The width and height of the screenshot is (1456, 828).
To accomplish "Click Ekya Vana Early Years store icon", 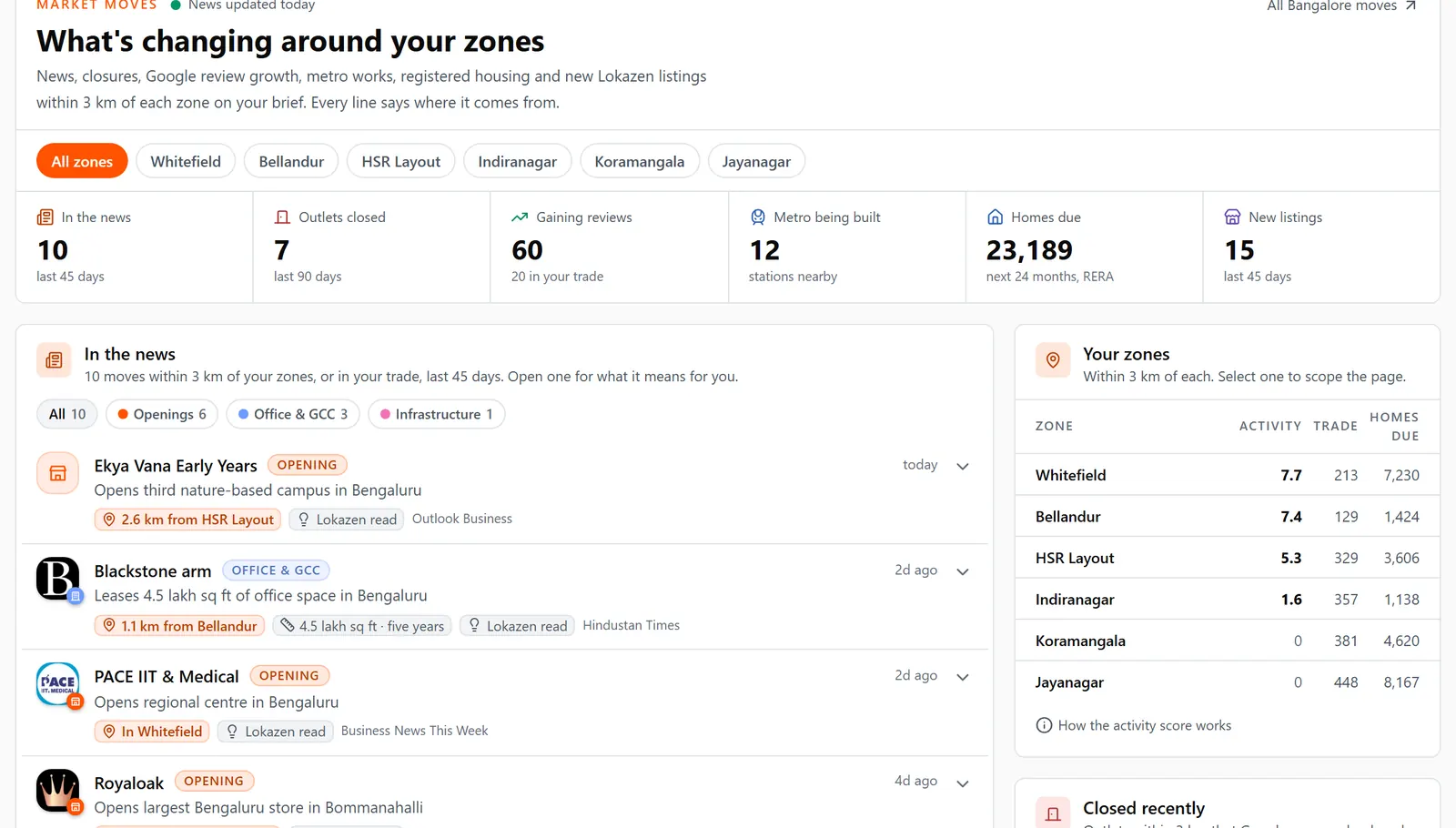I will tap(57, 473).
